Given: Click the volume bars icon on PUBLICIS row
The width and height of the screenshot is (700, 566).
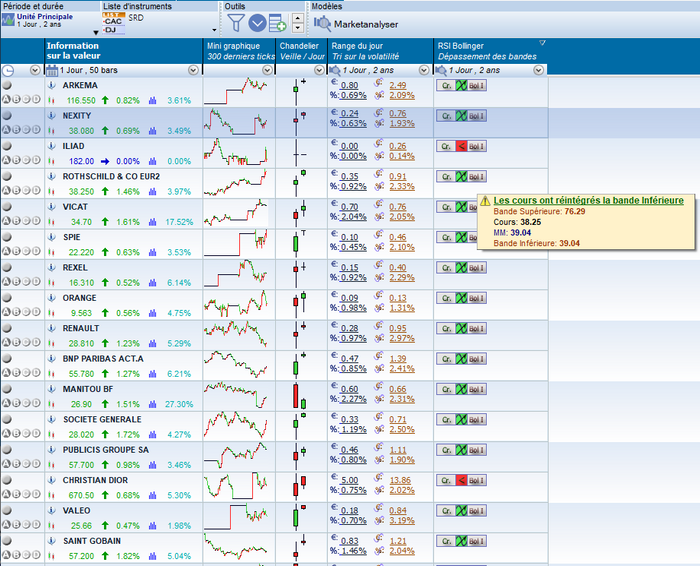Looking at the screenshot, I should click(153, 465).
